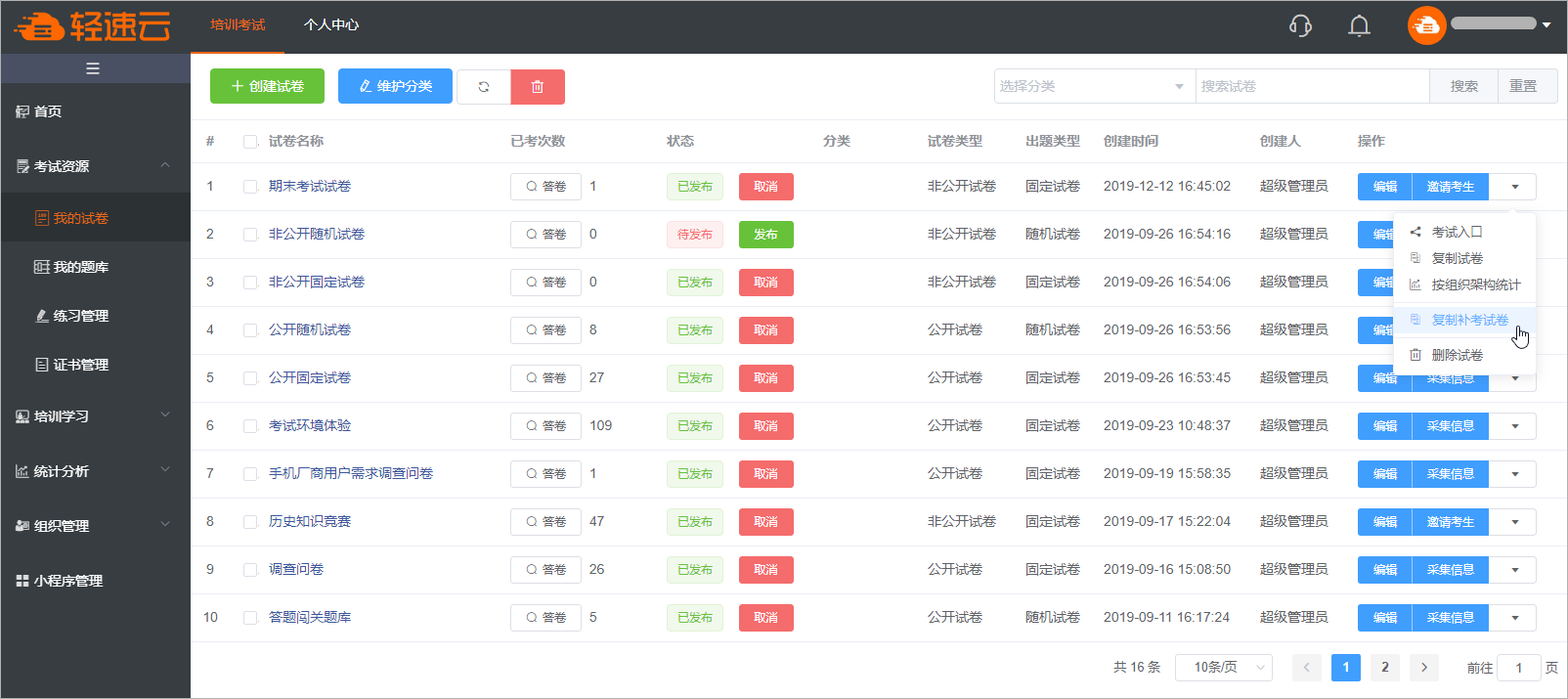Click the 搜索试卷 input field
1568x699 pixels.
tap(1313, 86)
